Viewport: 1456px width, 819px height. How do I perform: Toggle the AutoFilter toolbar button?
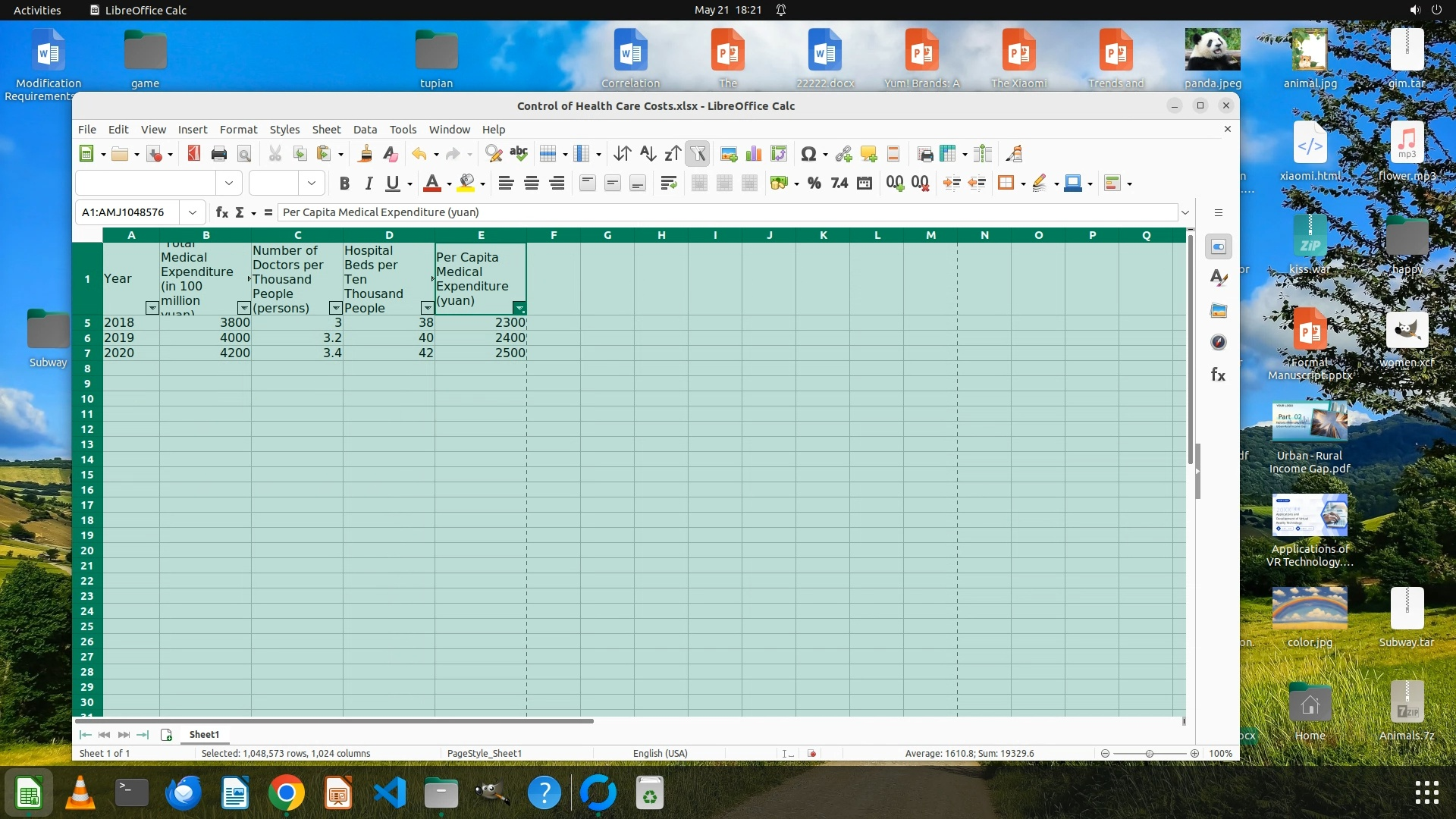[698, 154]
